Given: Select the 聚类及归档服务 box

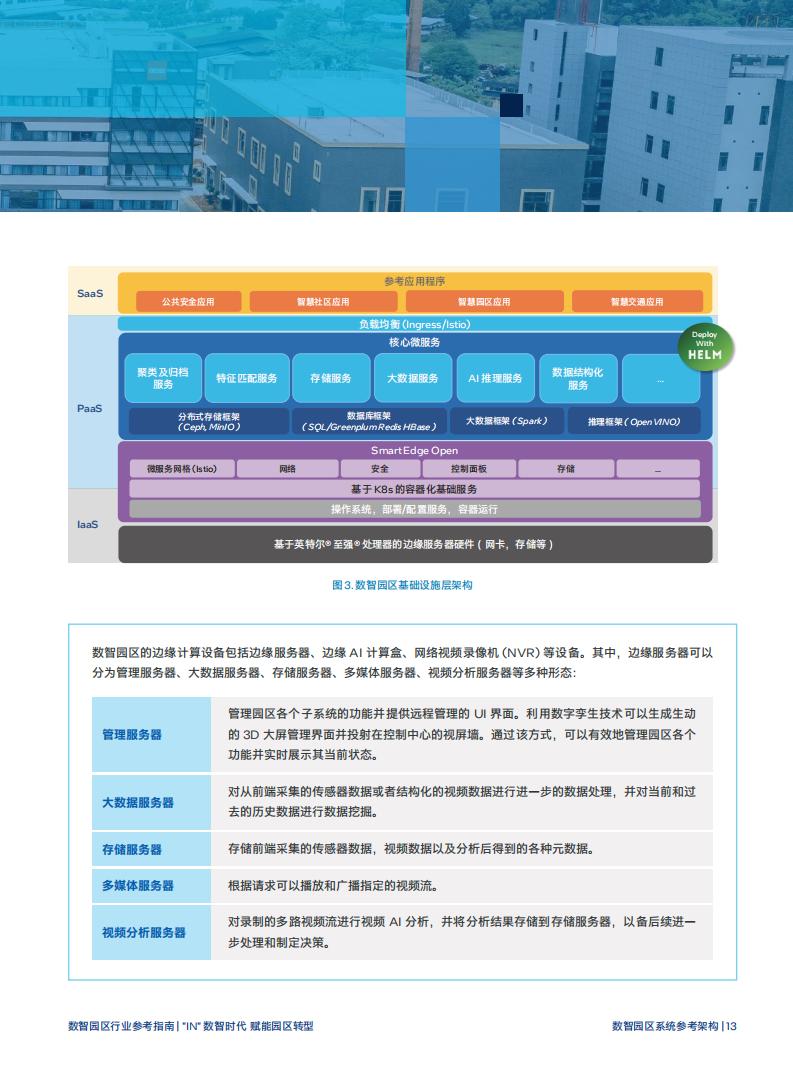Looking at the screenshot, I should tap(163, 378).
